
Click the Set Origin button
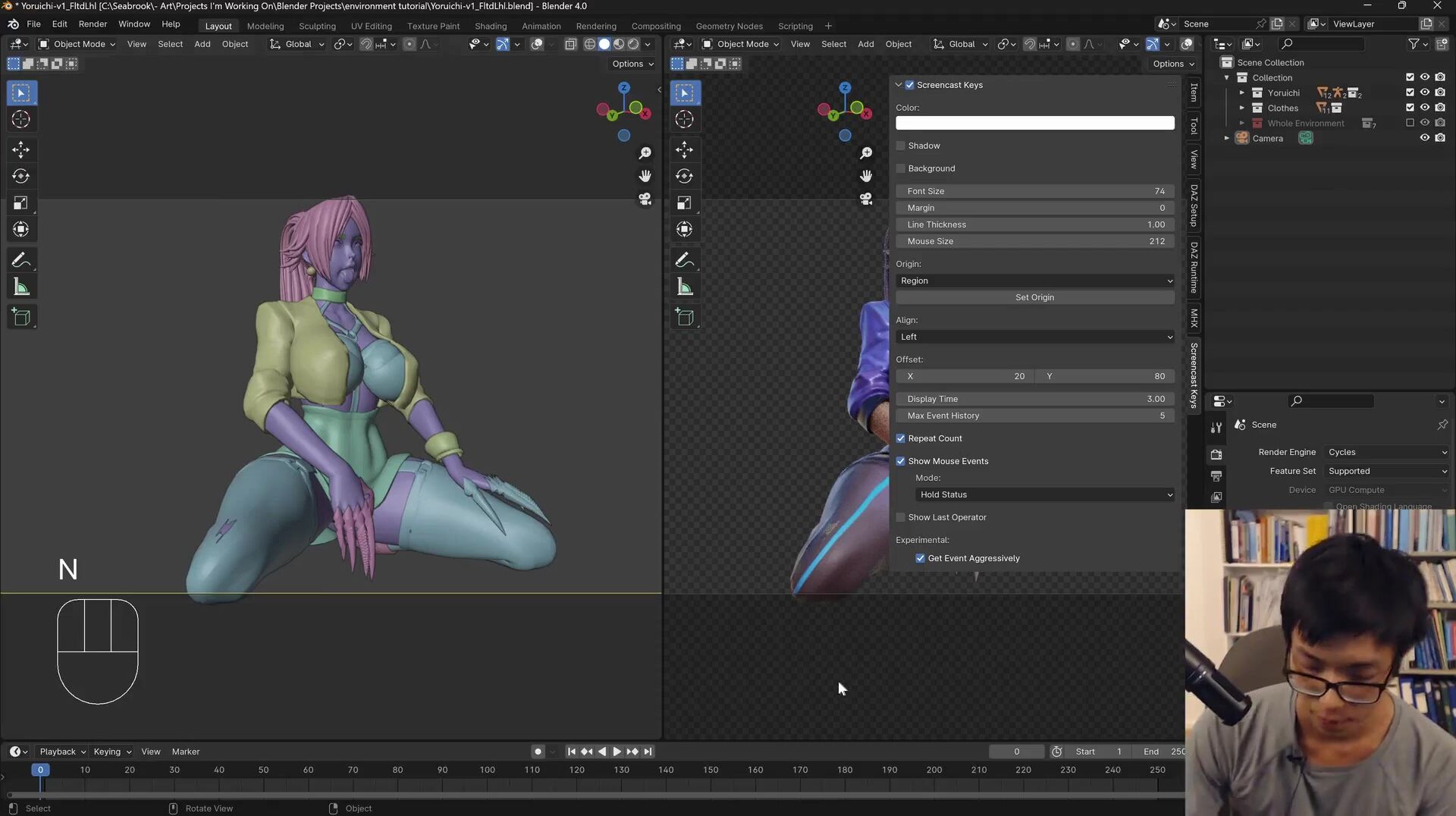1034,297
